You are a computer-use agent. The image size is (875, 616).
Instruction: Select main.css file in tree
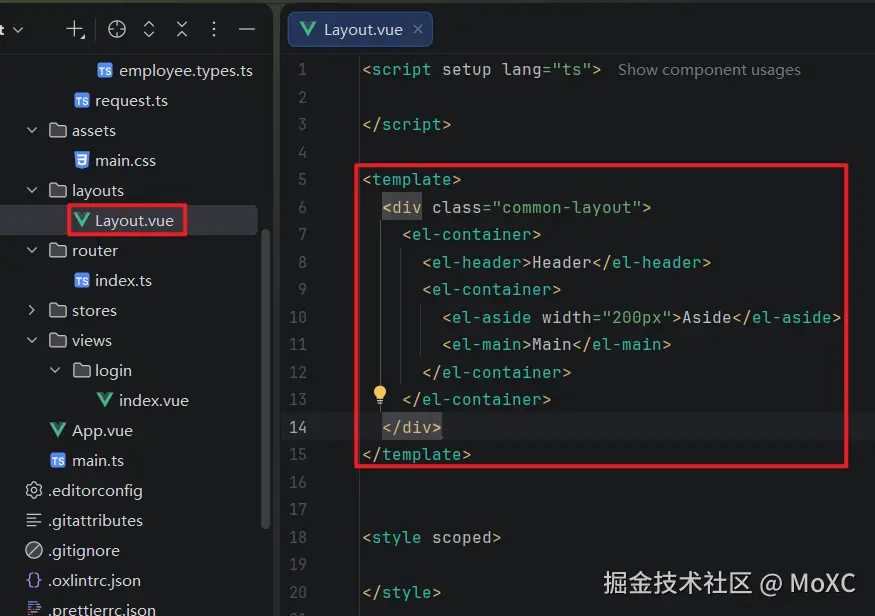(125, 161)
